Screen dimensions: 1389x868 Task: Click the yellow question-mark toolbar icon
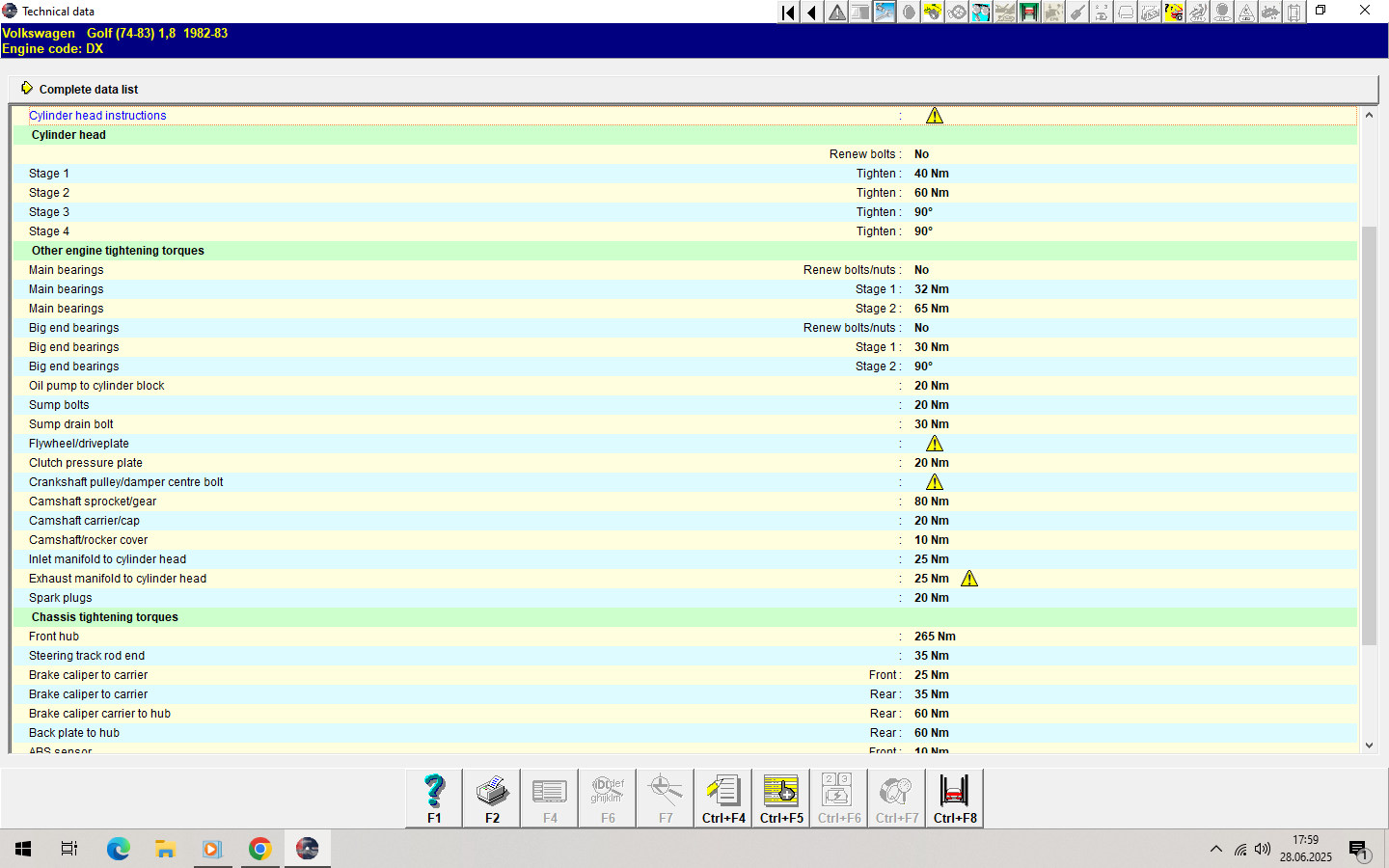click(1174, 12)
